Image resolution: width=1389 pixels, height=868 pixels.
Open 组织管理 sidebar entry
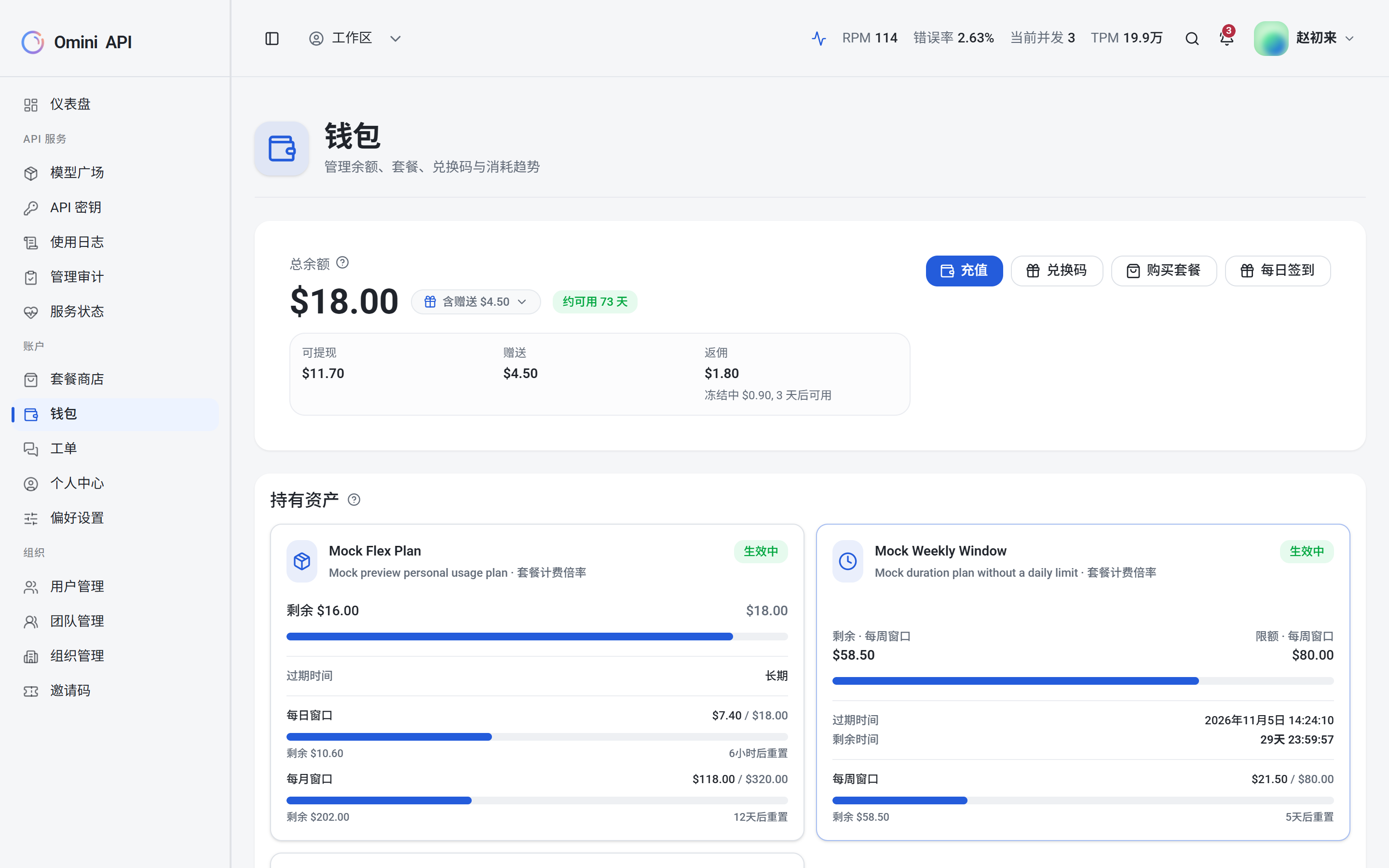[115, 656]
